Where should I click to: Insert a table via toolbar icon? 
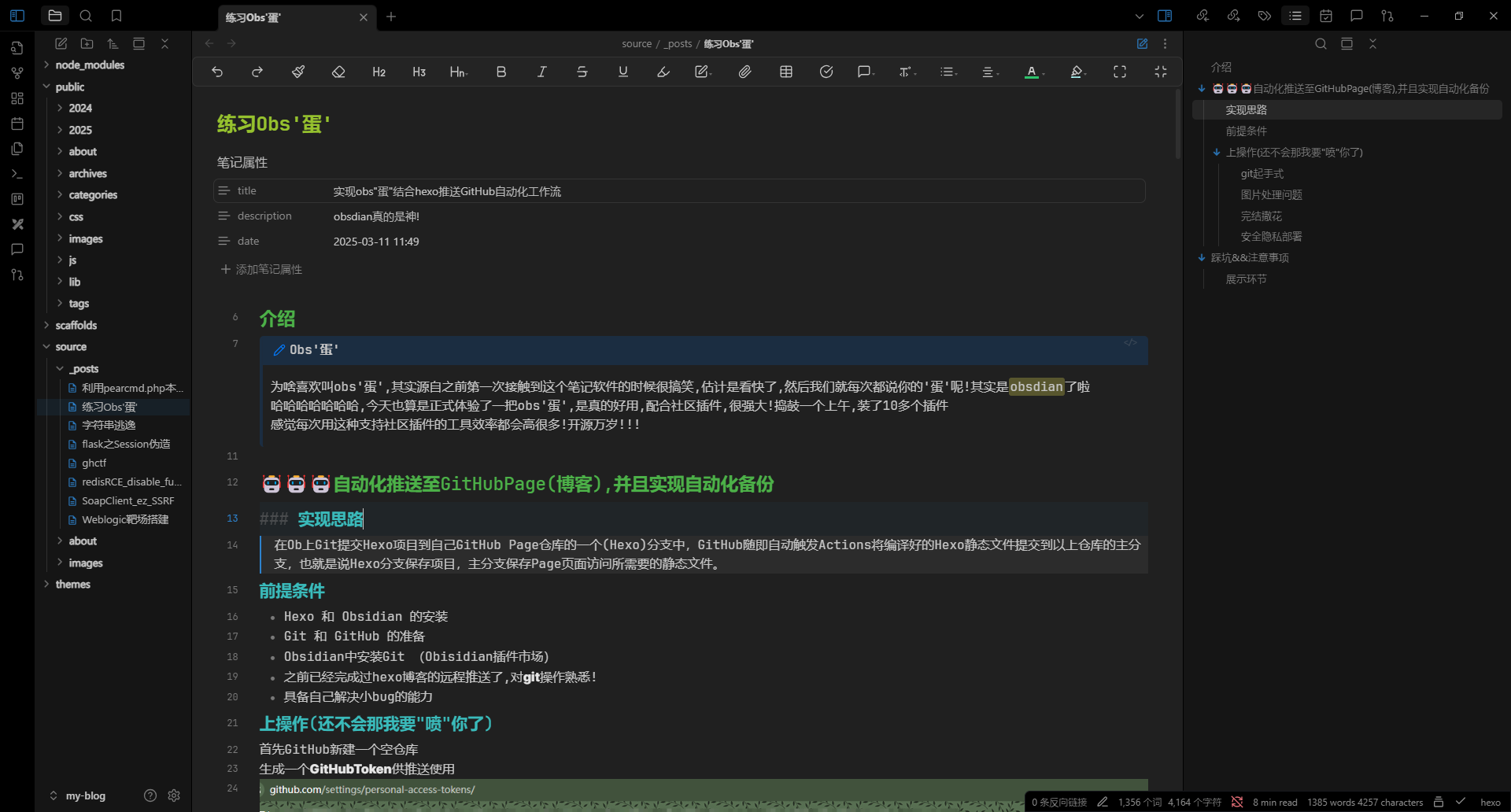785,72
